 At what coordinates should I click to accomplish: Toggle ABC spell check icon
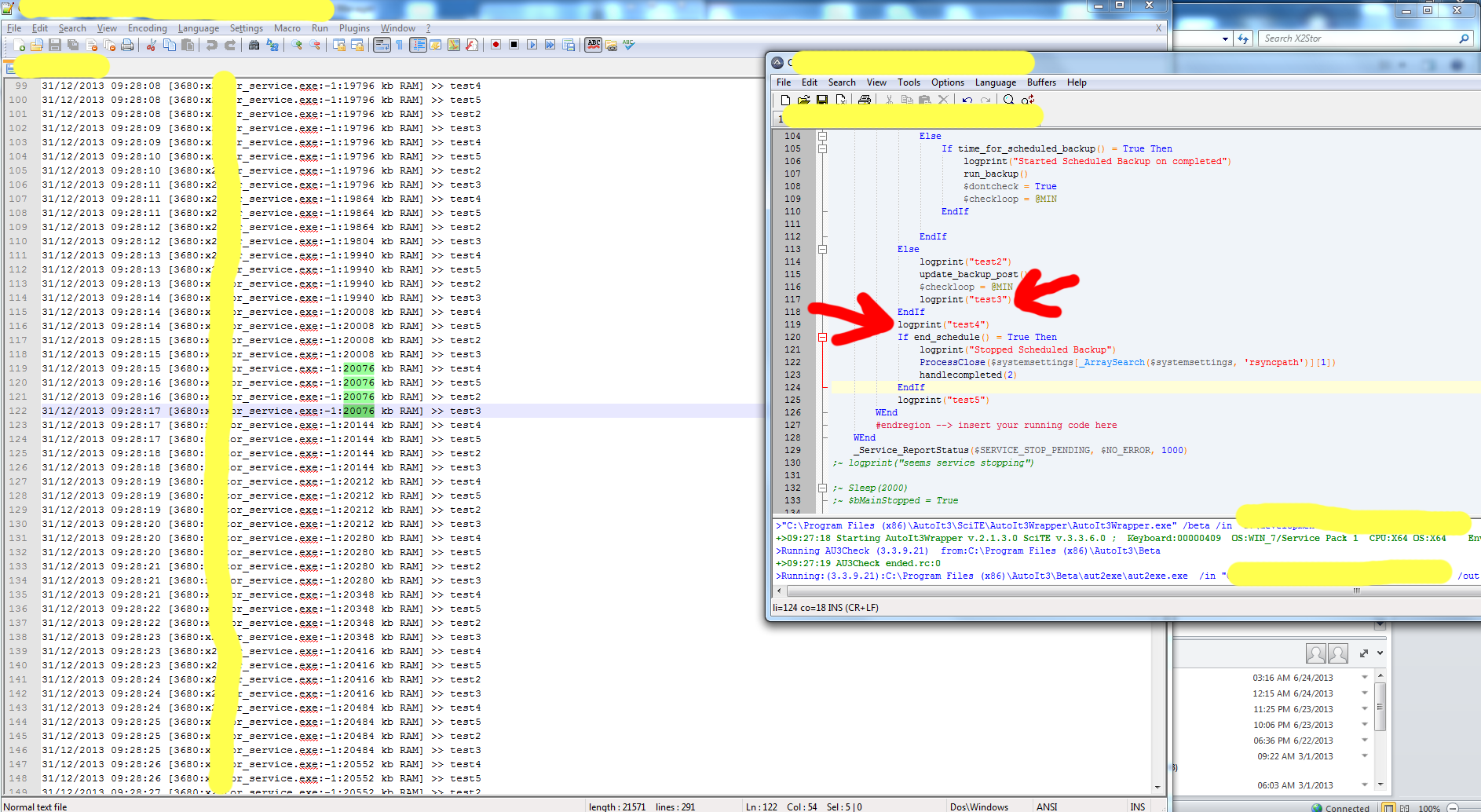594,45
